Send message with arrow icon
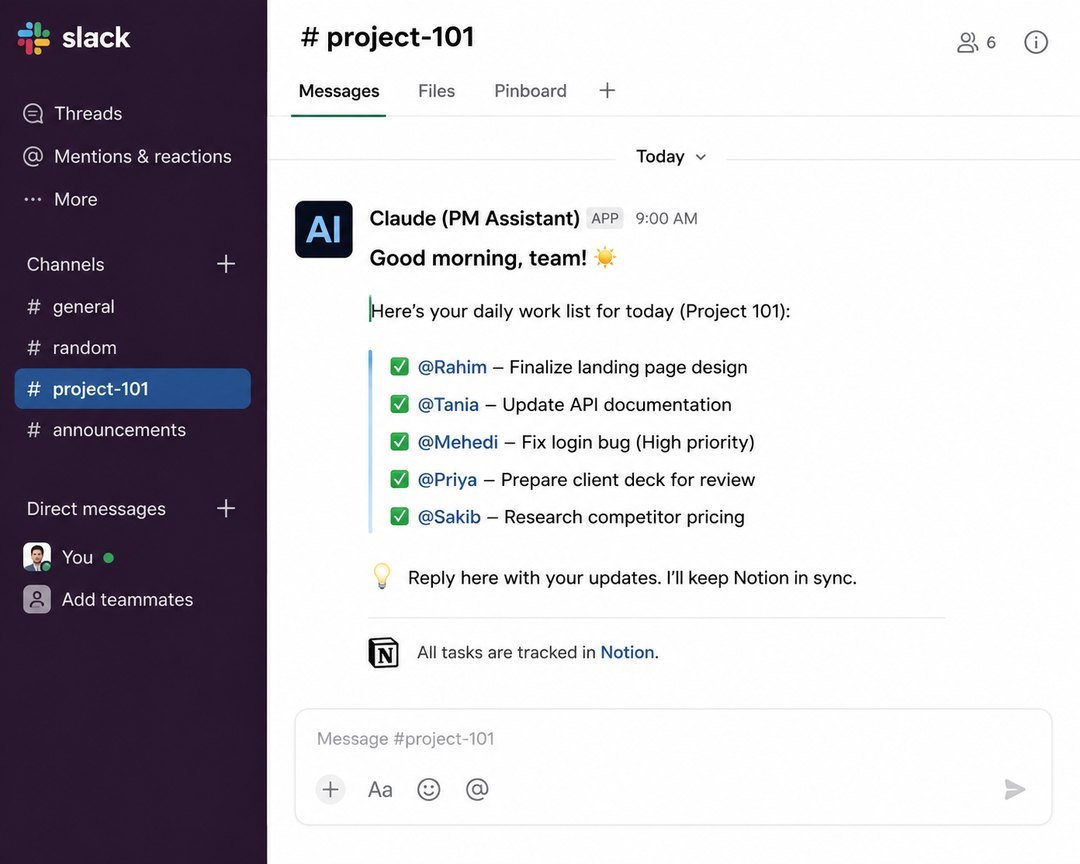The image size is (1080, 864). (1015, 790)
